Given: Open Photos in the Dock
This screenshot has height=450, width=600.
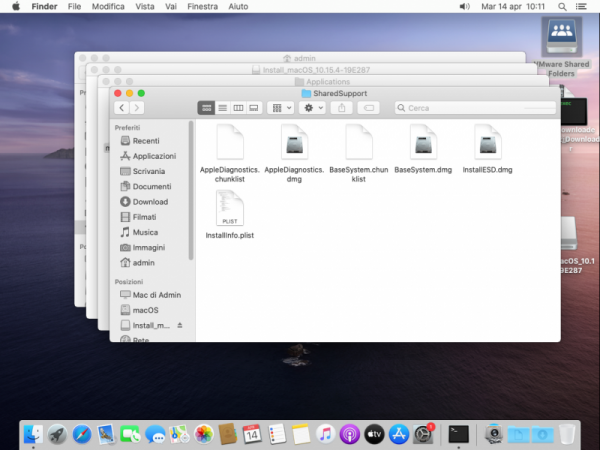Looking at the screenshot, I should (x=204, y=434).
